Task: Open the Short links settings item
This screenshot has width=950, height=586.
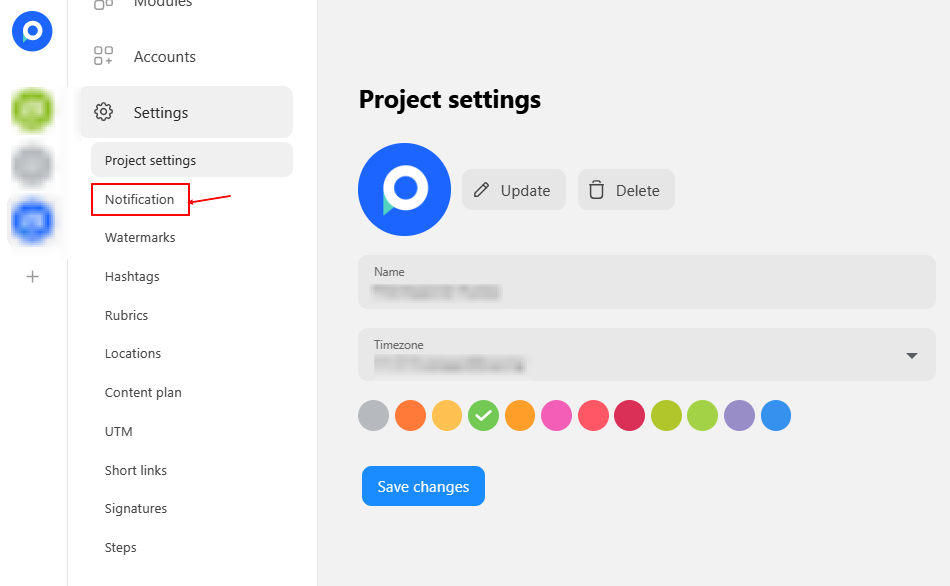Action: coord(136,470)
